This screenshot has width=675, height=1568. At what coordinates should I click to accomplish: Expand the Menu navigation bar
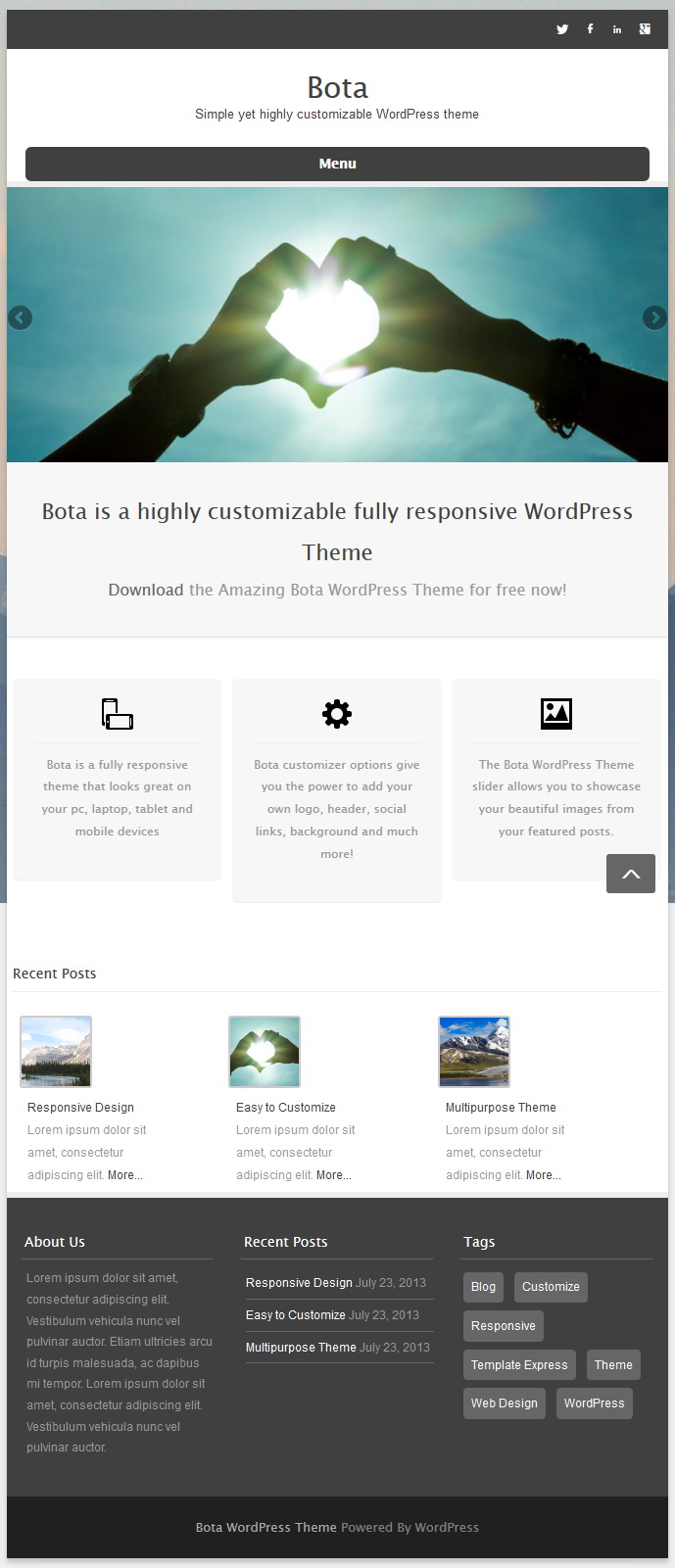point(337,164)
